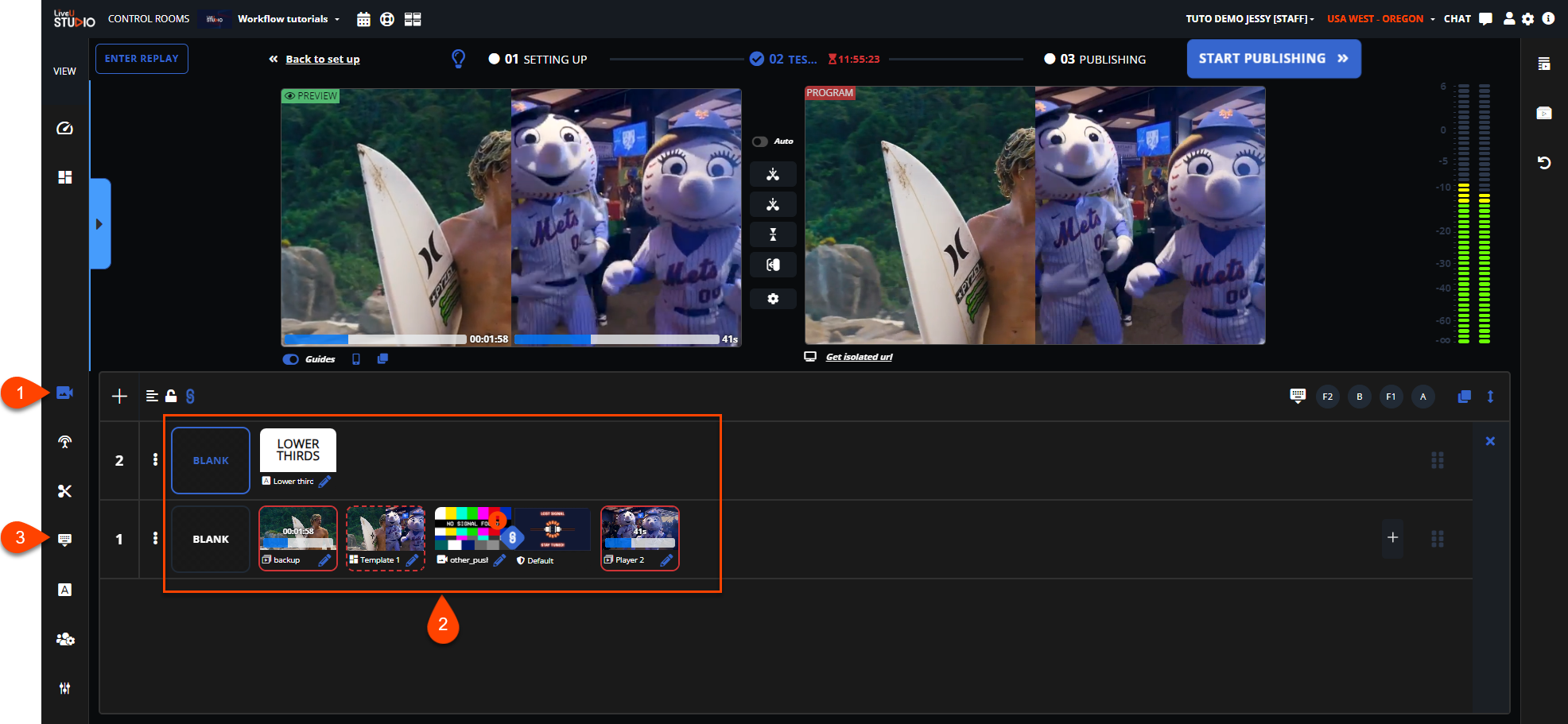Click the undo/reset icon on right sidebar
Viewport: 1568px width, 724px height.
tap(1544, 162)
